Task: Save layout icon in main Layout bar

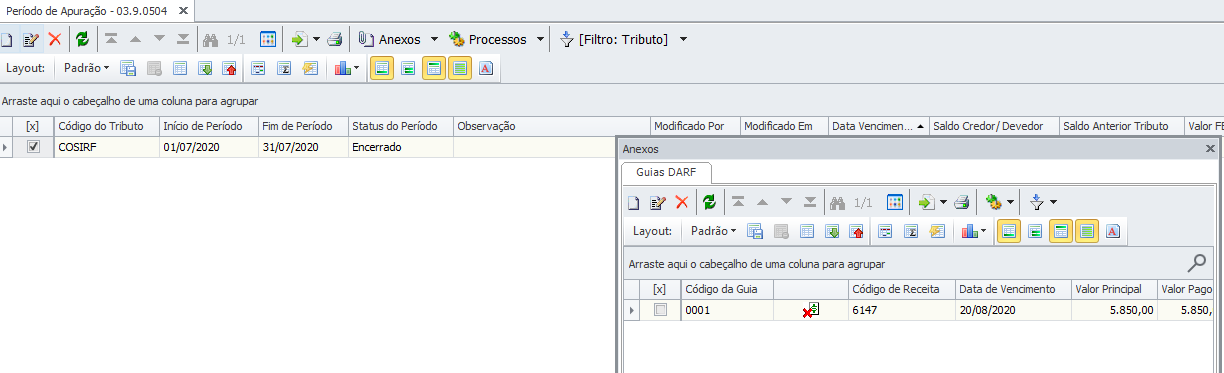Action: coord(128,68)
